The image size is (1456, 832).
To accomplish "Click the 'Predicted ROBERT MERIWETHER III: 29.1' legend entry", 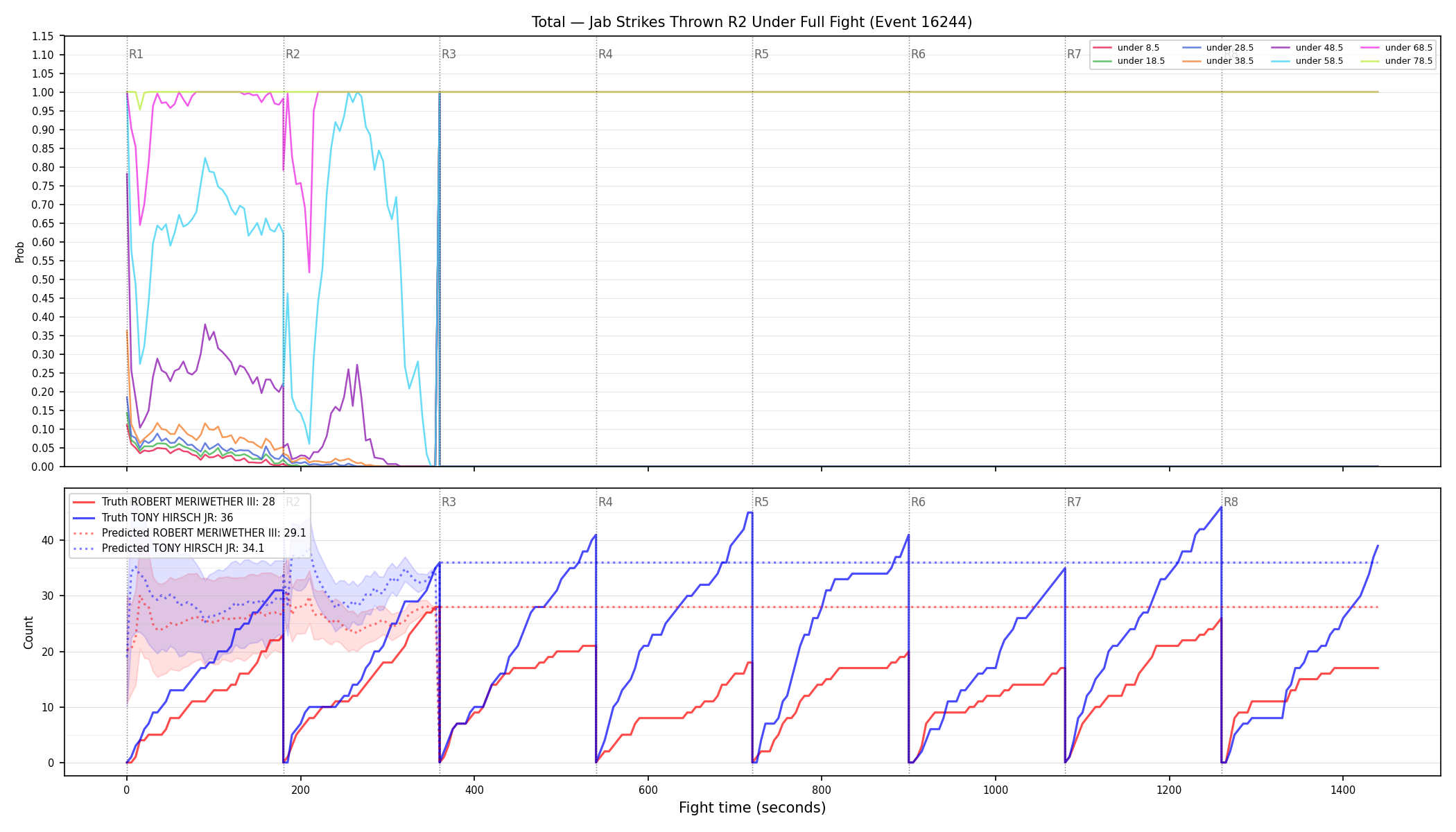I will pos(189,533).
